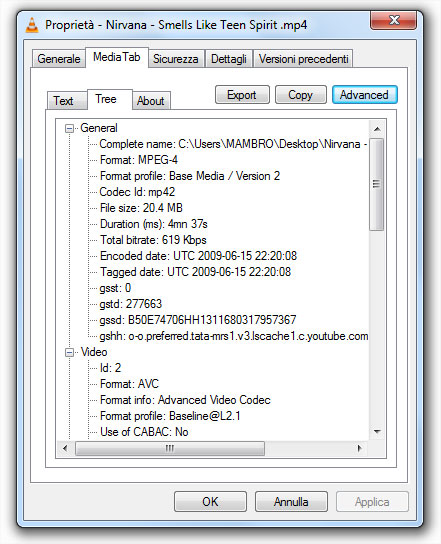Close the Proprietà dialog window

coord(394,20)
